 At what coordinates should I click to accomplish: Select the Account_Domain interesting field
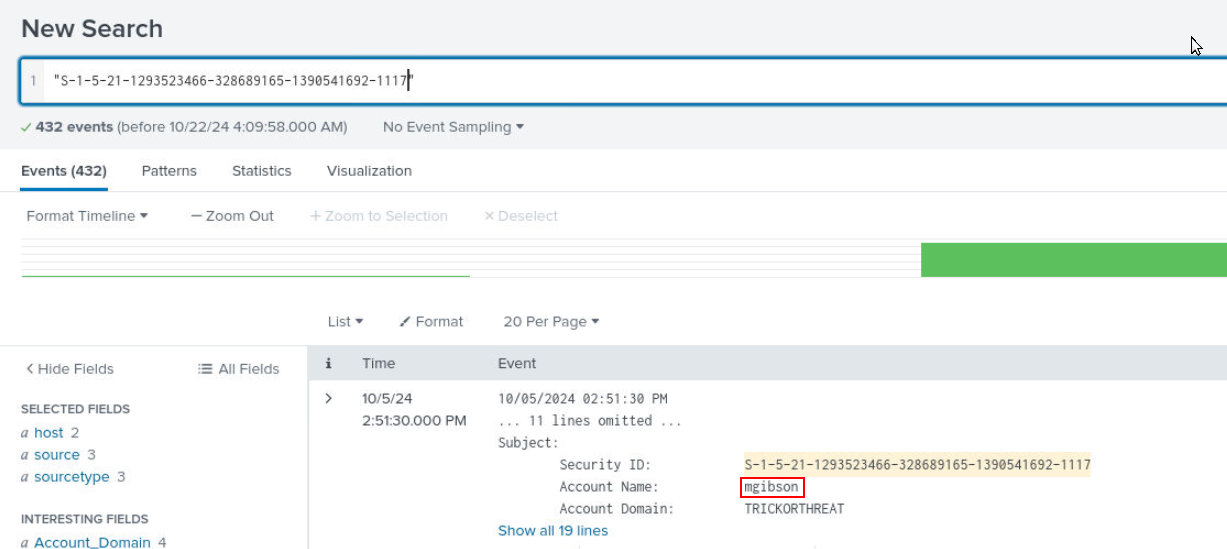[92, 542]
